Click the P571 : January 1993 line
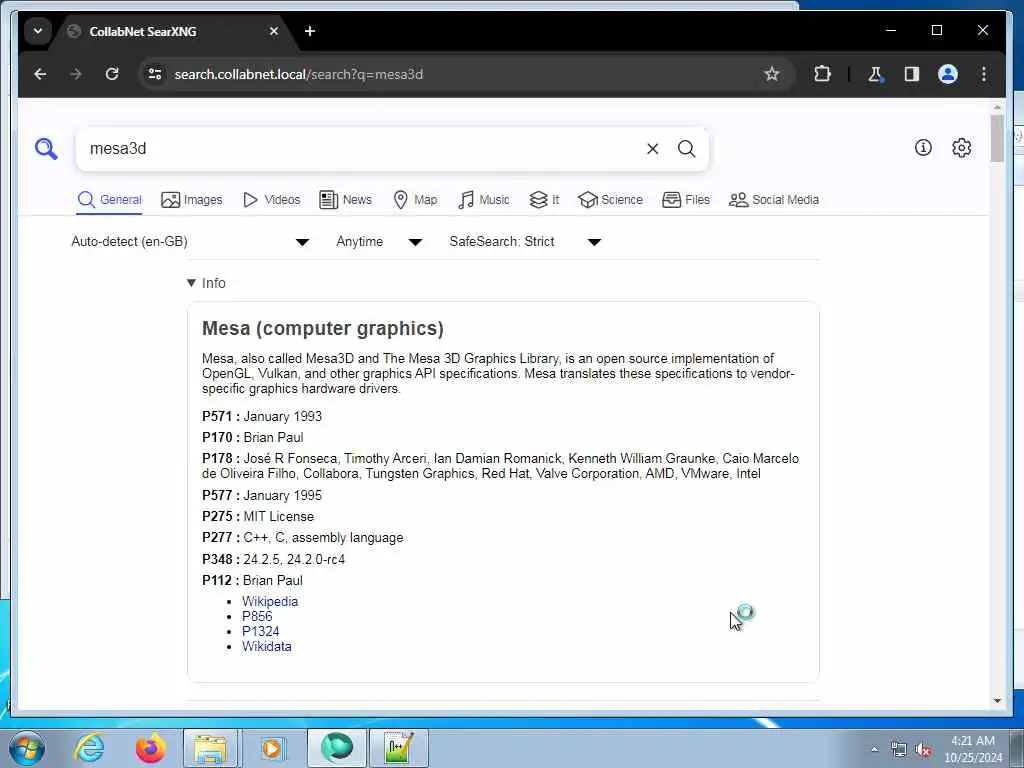This screenshot has width=1024, height=768. coord(262,417)
